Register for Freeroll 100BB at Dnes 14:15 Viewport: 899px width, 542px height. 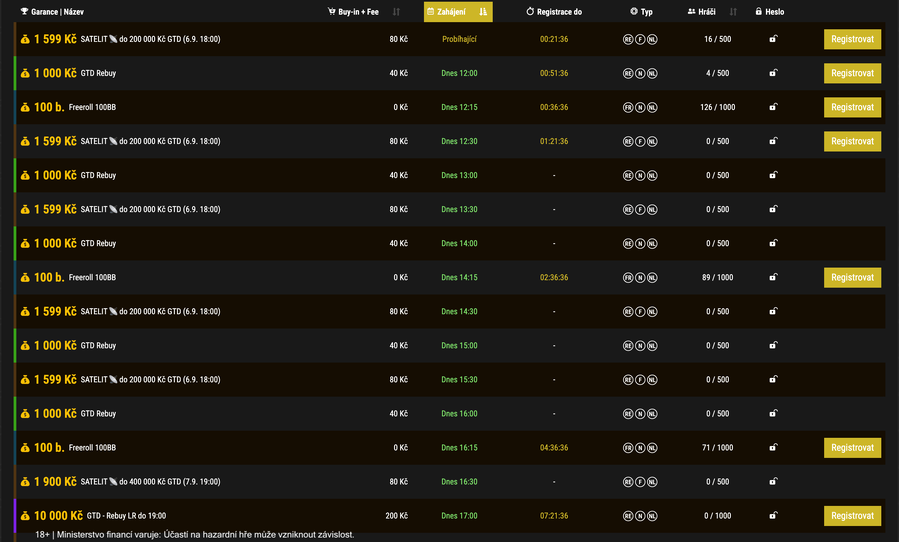[852, 277]
